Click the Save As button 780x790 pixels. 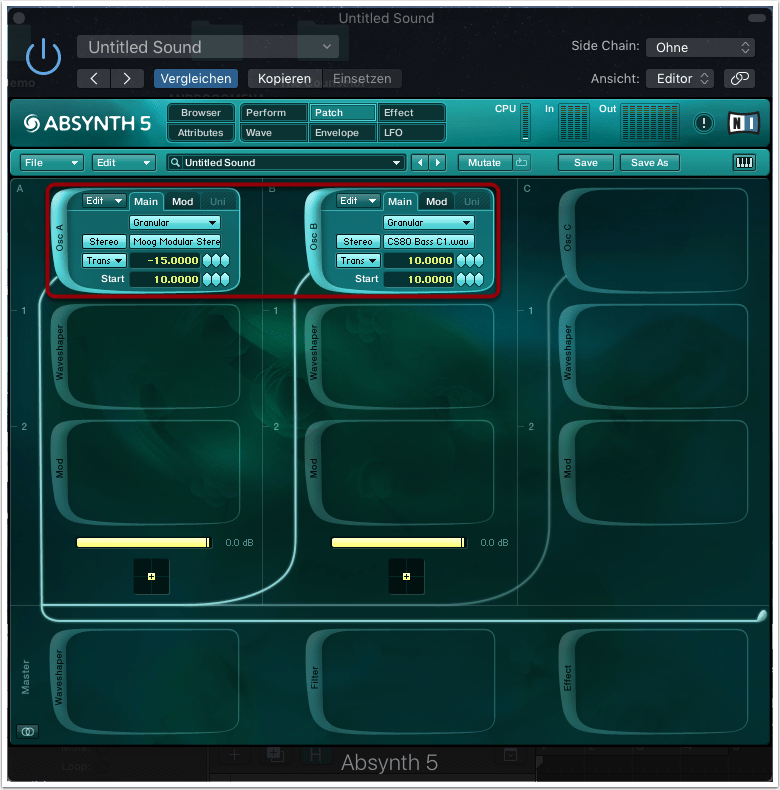tap(649, 163)
